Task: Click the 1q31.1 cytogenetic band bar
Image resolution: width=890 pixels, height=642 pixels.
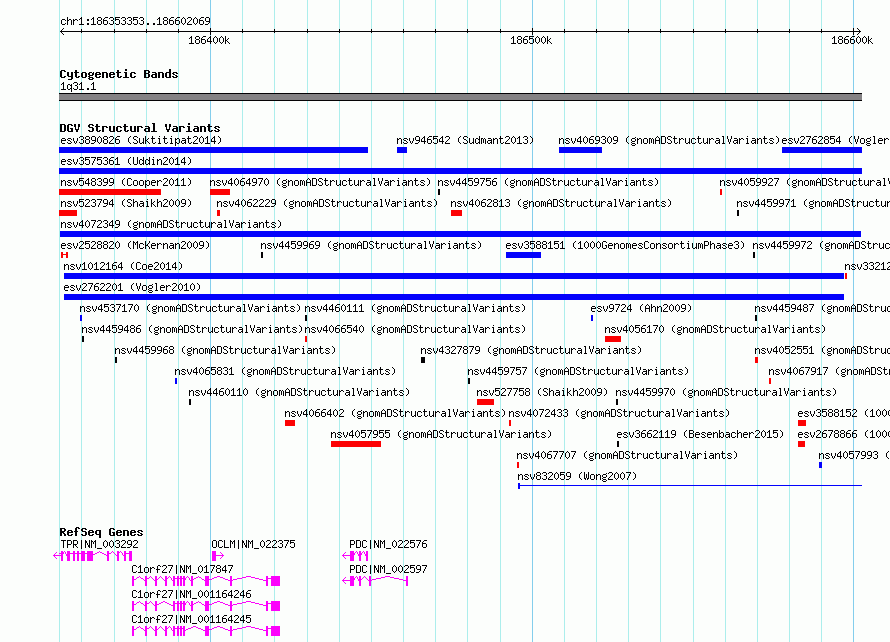Action: (x=460, y=98)
